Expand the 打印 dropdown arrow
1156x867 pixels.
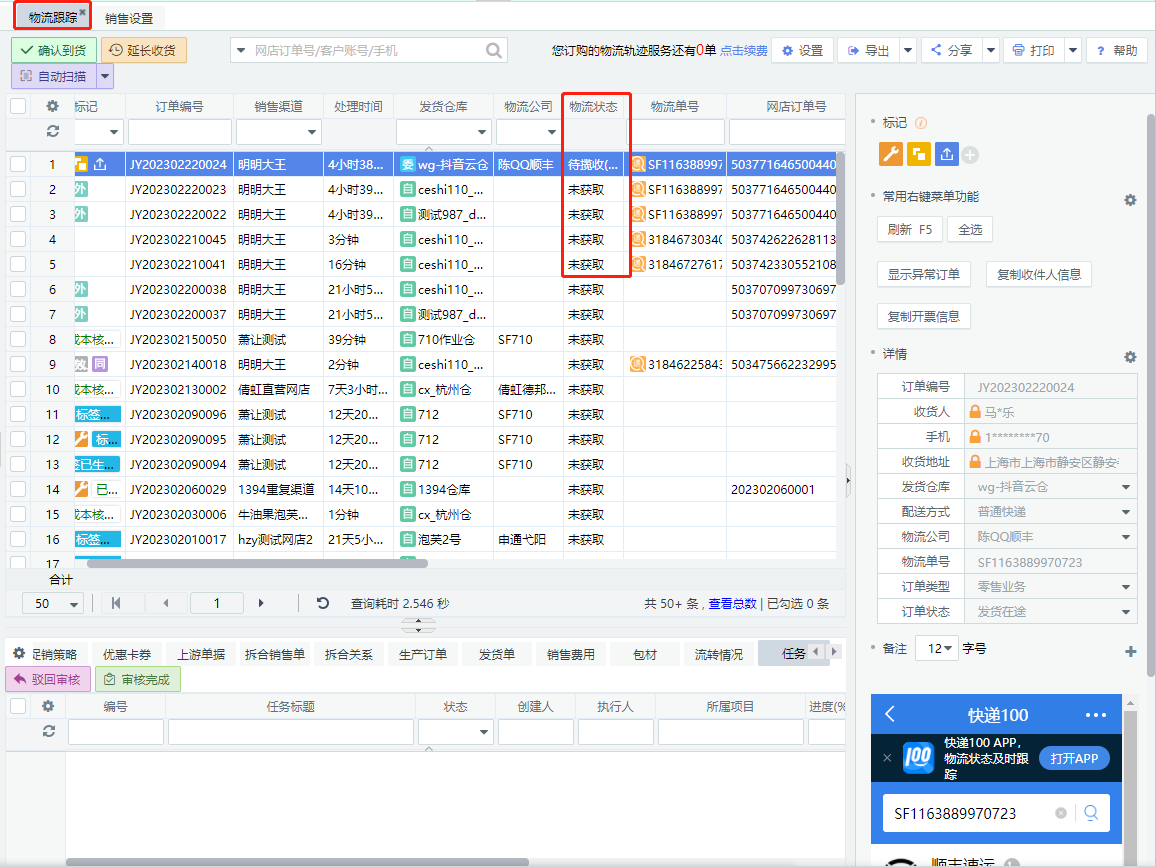coord(1073,50)
